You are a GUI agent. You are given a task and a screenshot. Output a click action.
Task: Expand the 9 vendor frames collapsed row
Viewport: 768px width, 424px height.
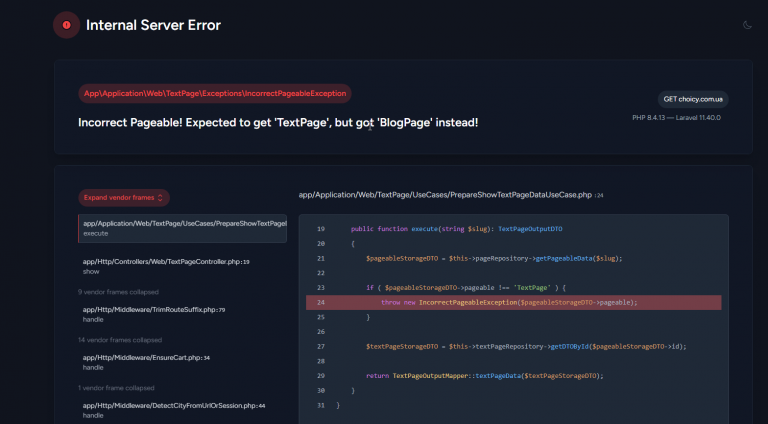(x=119, y=292)
